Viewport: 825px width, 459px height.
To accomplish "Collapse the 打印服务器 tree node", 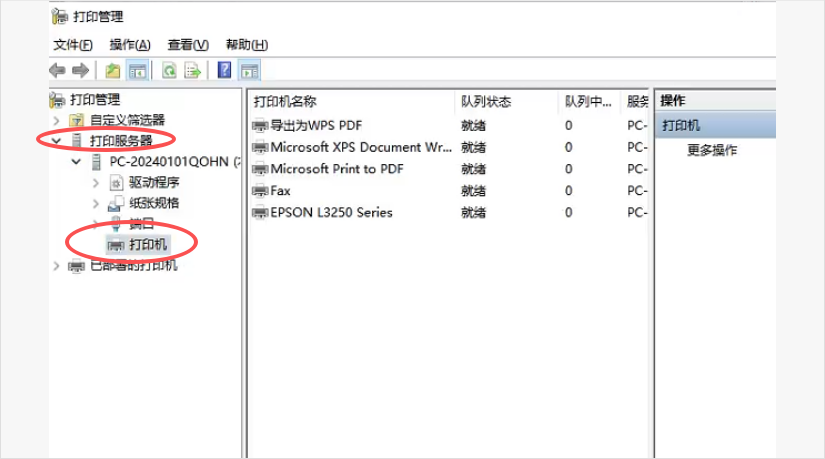I will pos(56,141).
